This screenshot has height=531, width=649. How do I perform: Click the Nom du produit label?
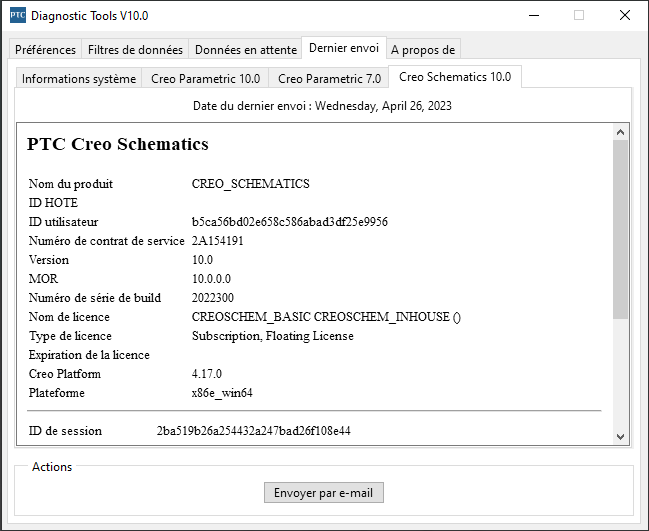pos(71,184)
